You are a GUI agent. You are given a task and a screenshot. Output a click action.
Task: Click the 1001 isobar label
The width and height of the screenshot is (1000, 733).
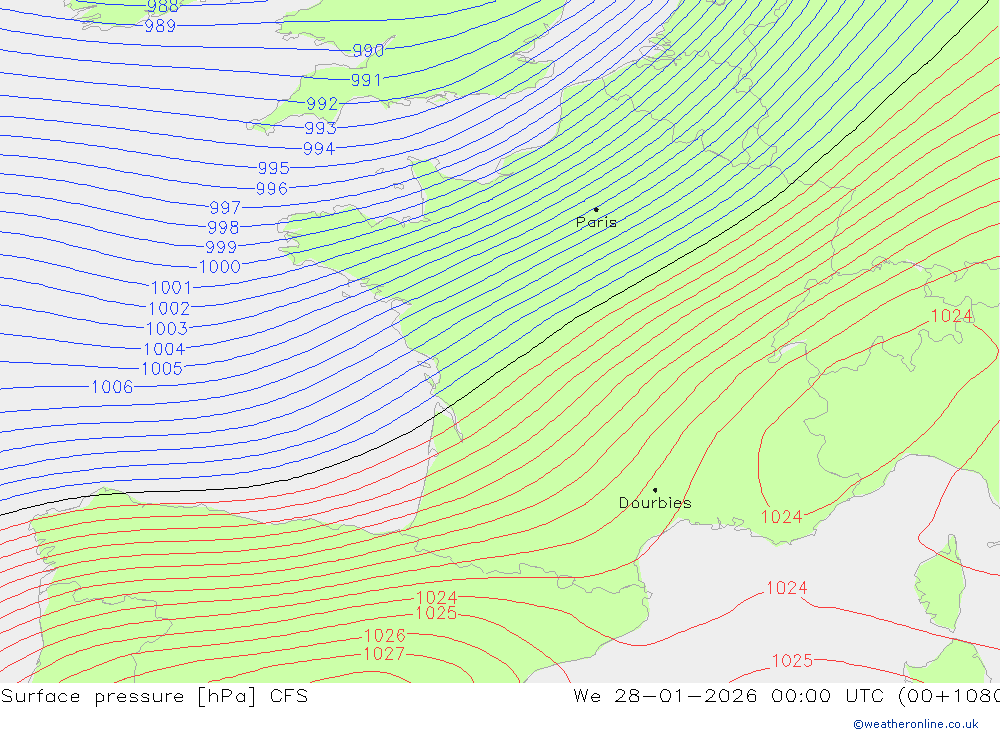click(171, 288)
